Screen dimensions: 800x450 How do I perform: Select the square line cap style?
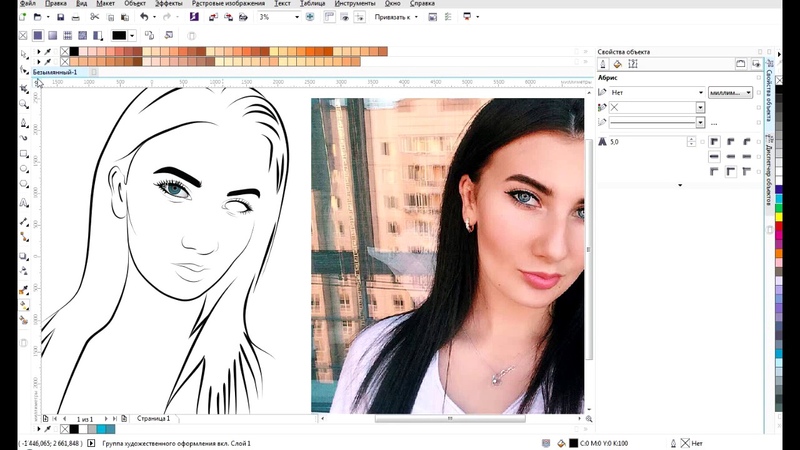tap(747, 156)
